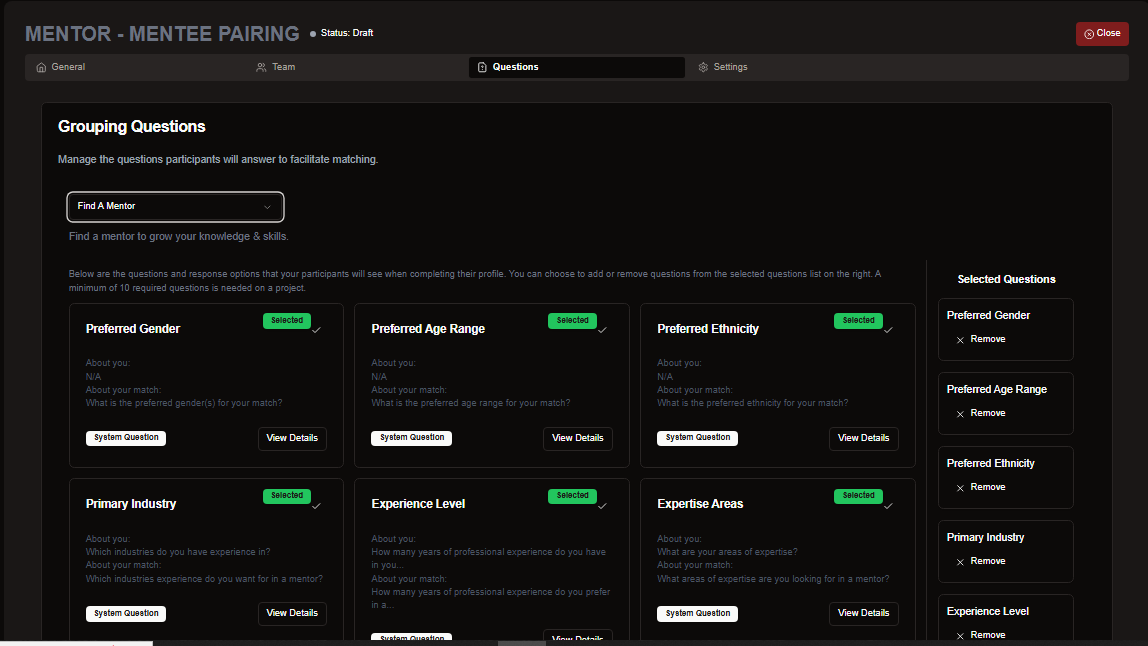Click the Questions tab document icon
The width and height of the screenshot is (1148, 646).
[x=482, y=68]
